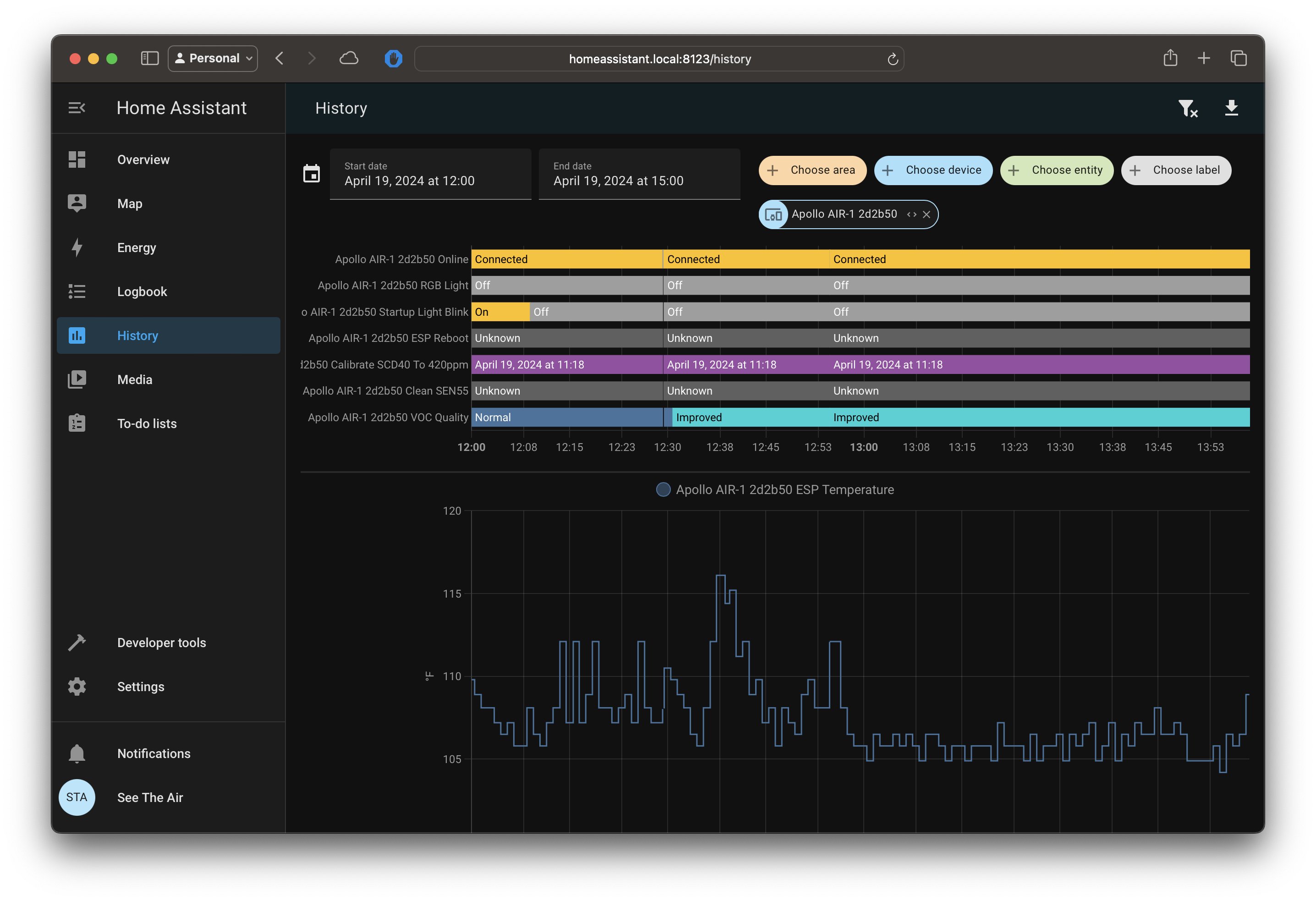Click the Safari reload page icon
This screenshot has height=901, width=1316.
(893, 59)
